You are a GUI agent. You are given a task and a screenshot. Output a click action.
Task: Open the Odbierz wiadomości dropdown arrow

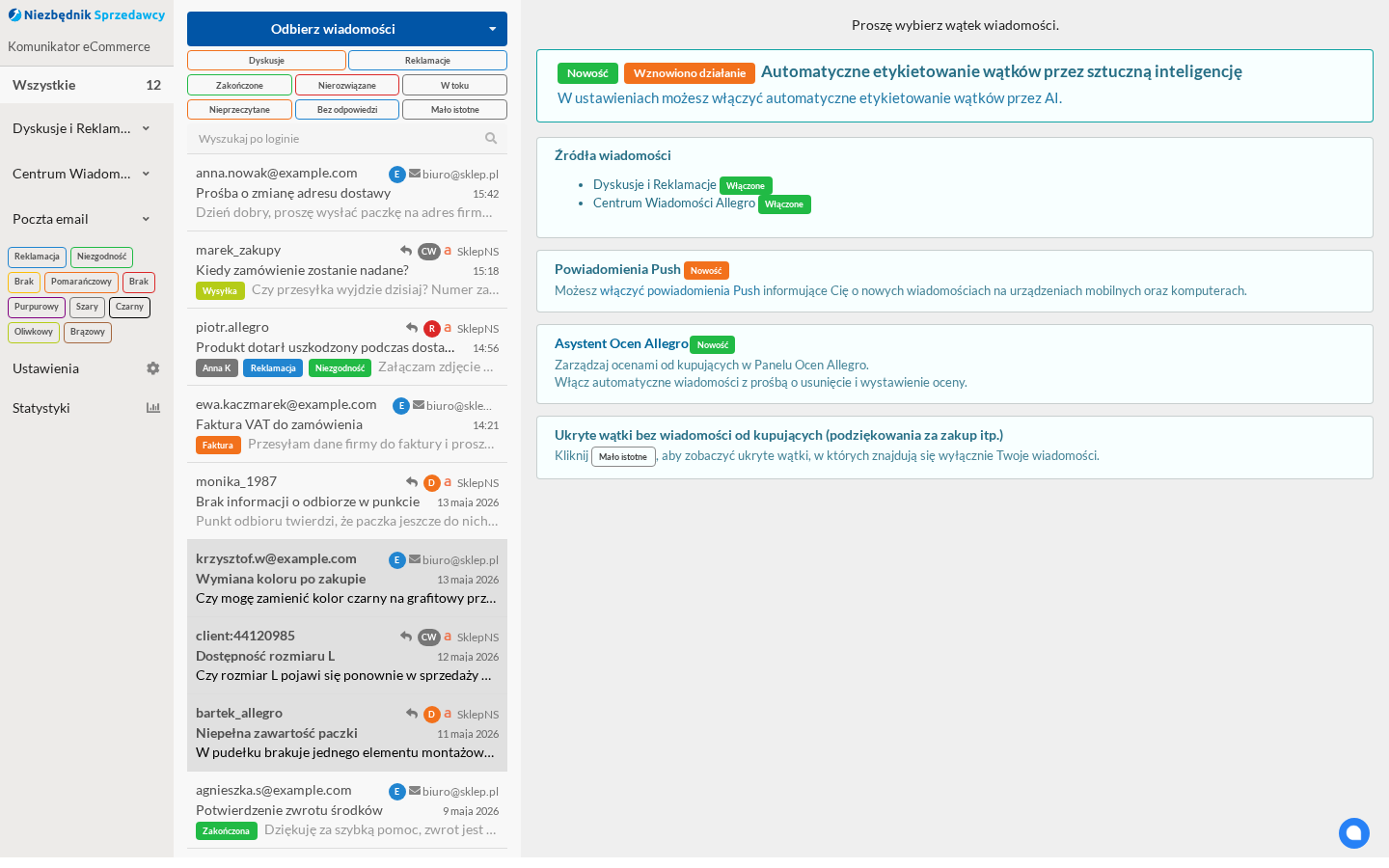pyautogui.click(x=493, y=29)
